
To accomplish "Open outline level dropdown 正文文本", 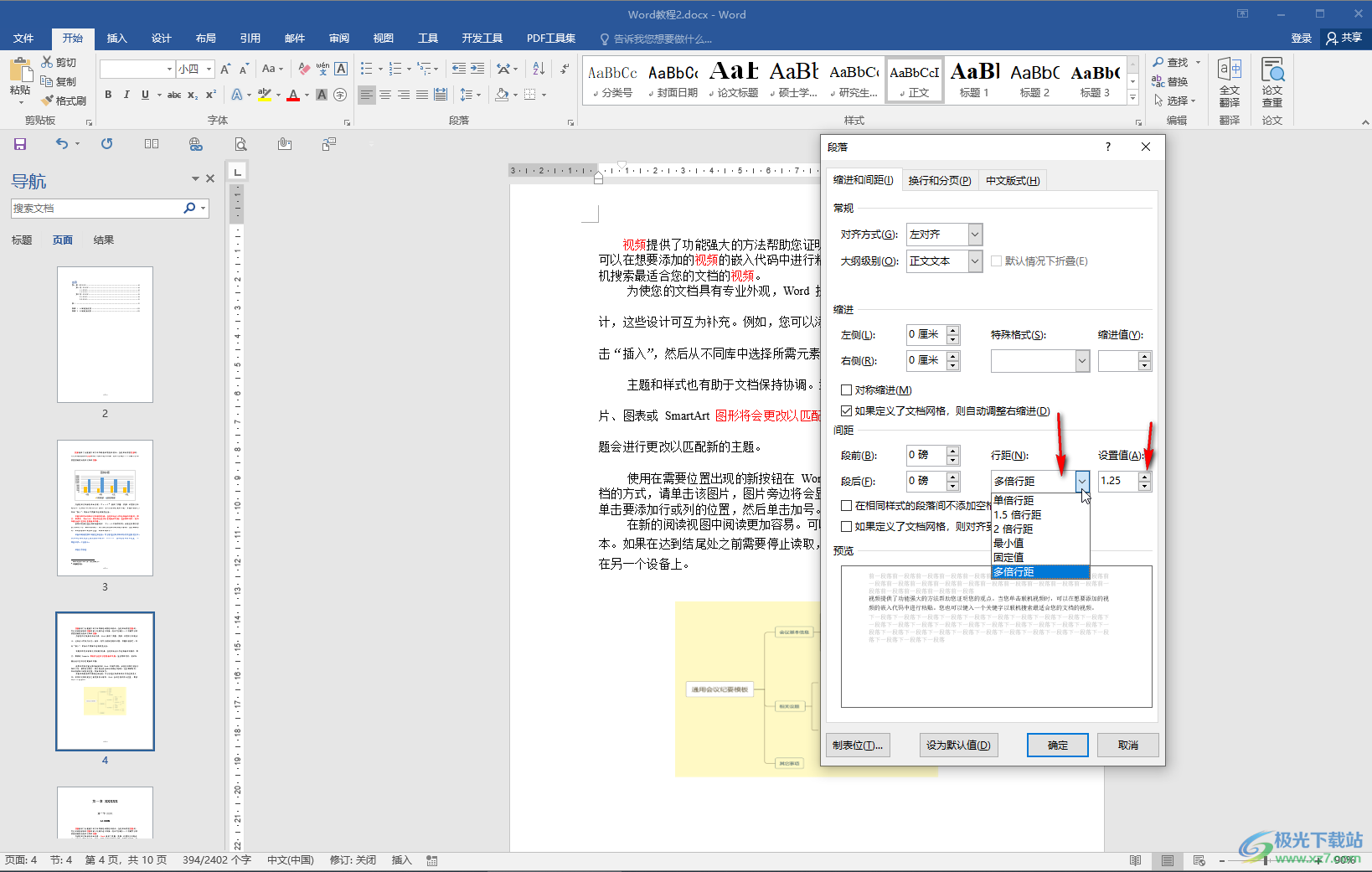I will 944,261.
